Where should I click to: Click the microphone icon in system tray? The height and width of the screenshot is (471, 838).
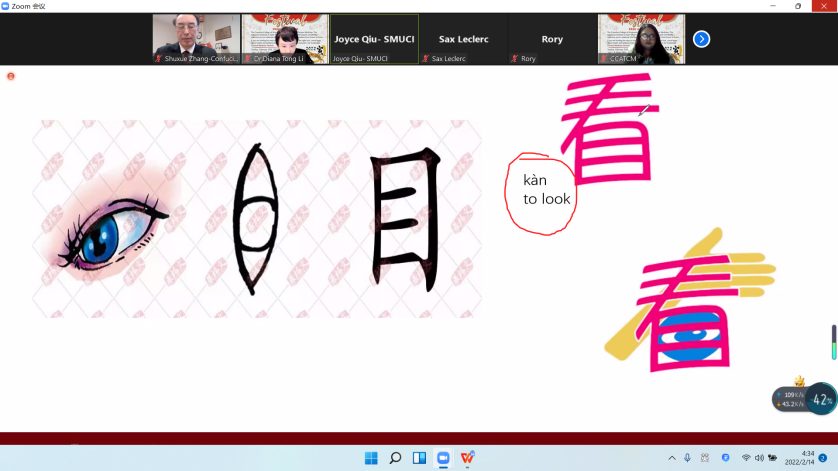click(687, 458)
